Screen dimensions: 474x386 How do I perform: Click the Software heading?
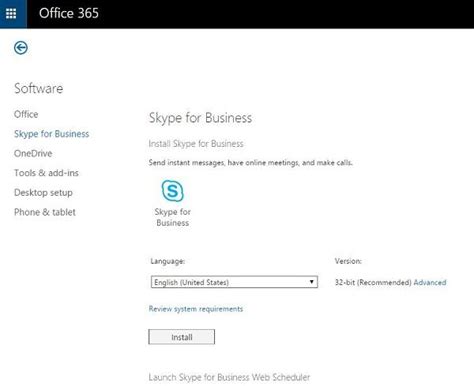(x=39, y=88)
